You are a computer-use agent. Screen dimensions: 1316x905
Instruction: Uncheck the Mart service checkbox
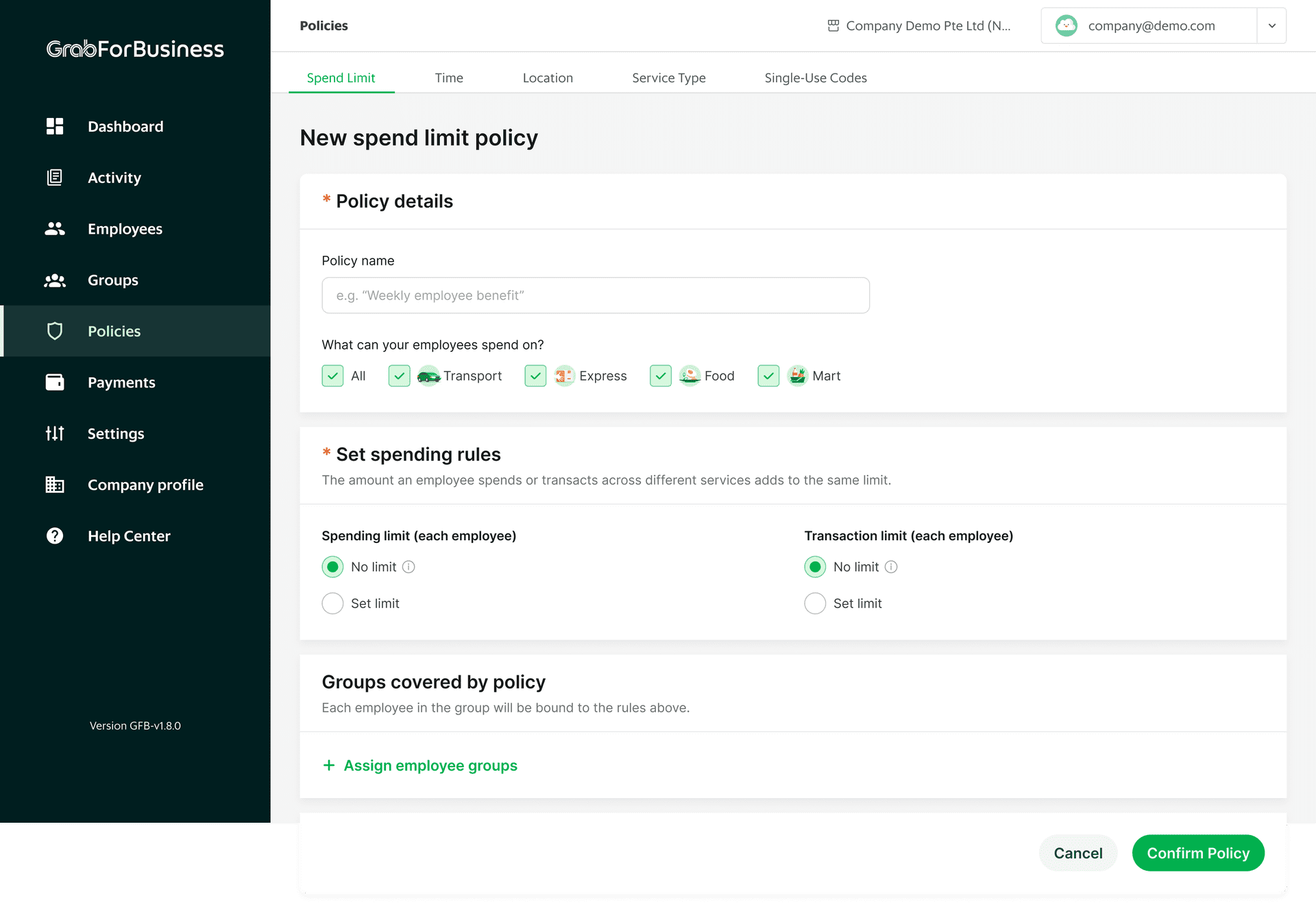click(768, 376)
